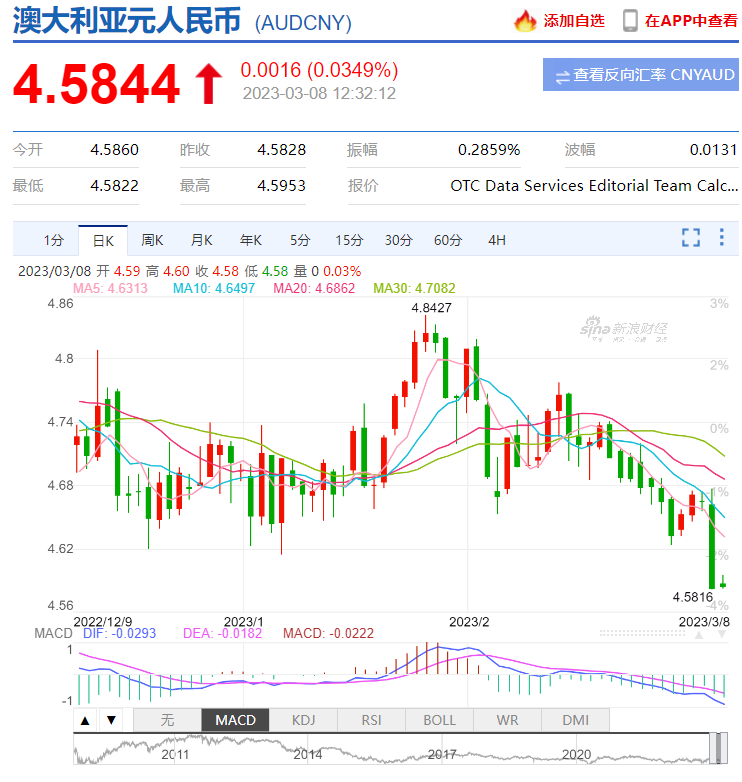Screen dimensions: 742x782
Task: Click the 波幅 value 0.0131
Action: (x=713, y=150)
